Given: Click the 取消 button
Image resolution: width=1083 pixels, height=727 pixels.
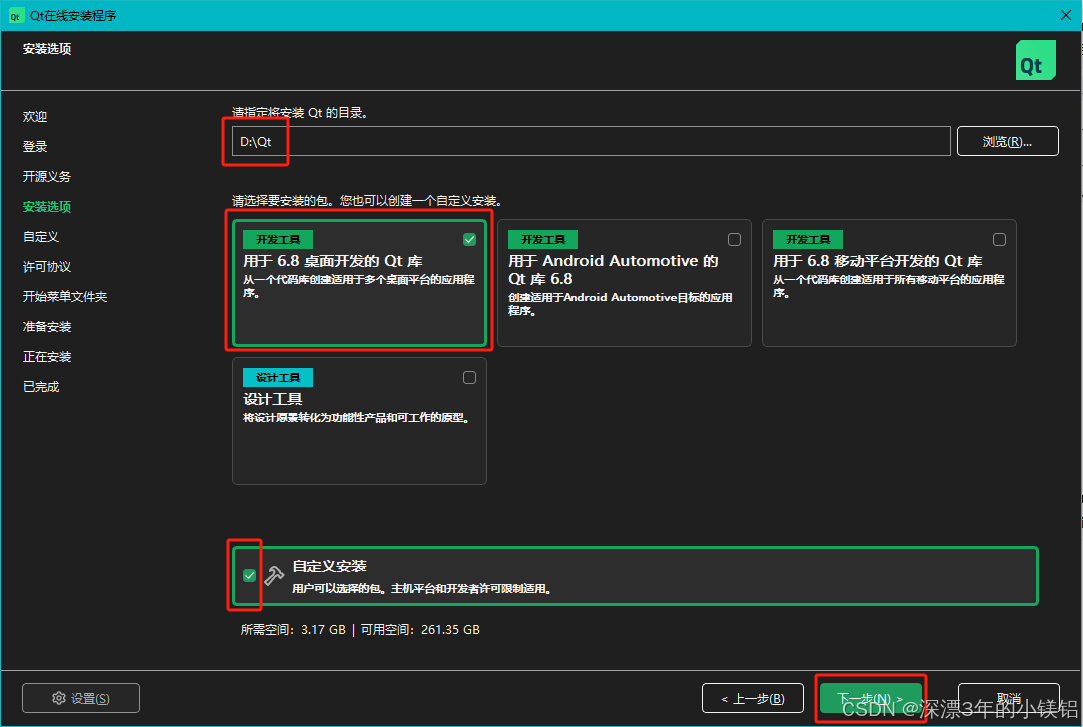Looking at the screenshot, I should click(x=1009, y=698).
